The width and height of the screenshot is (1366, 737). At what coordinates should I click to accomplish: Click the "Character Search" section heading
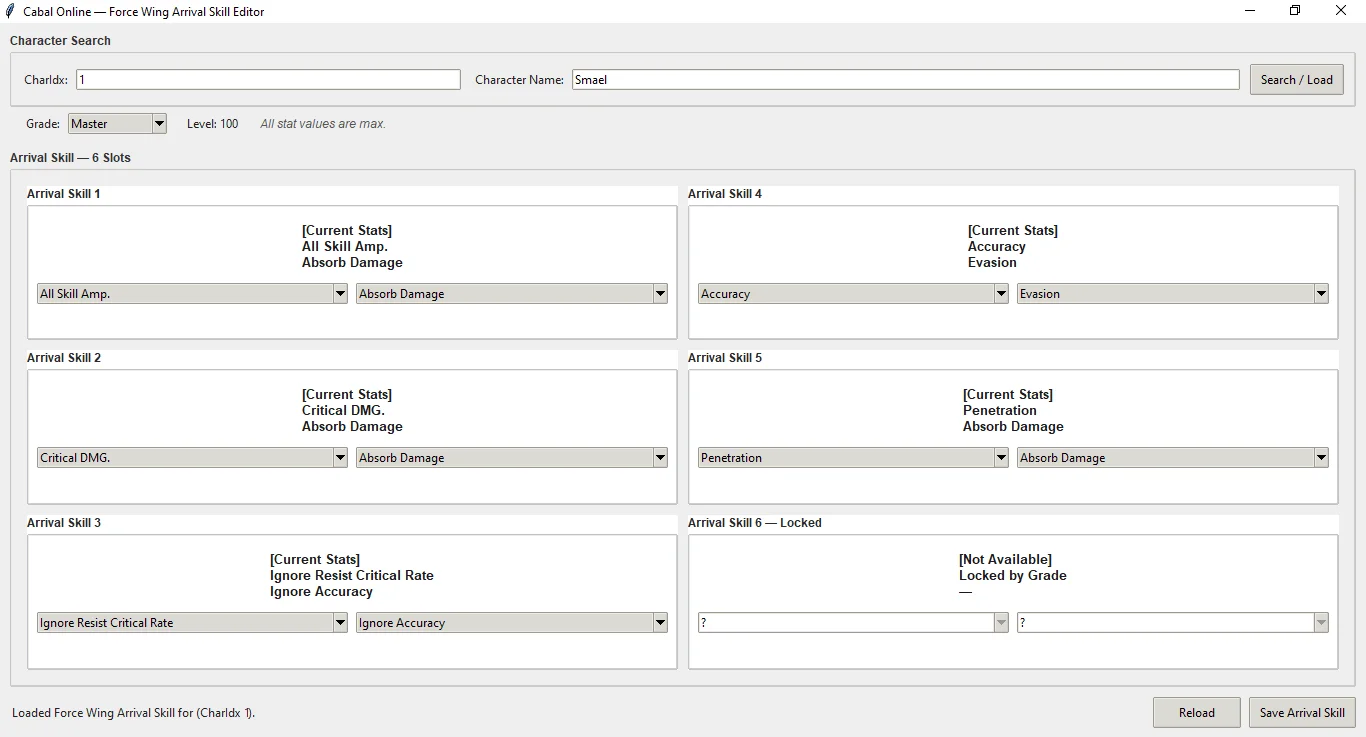click(60, 41)
